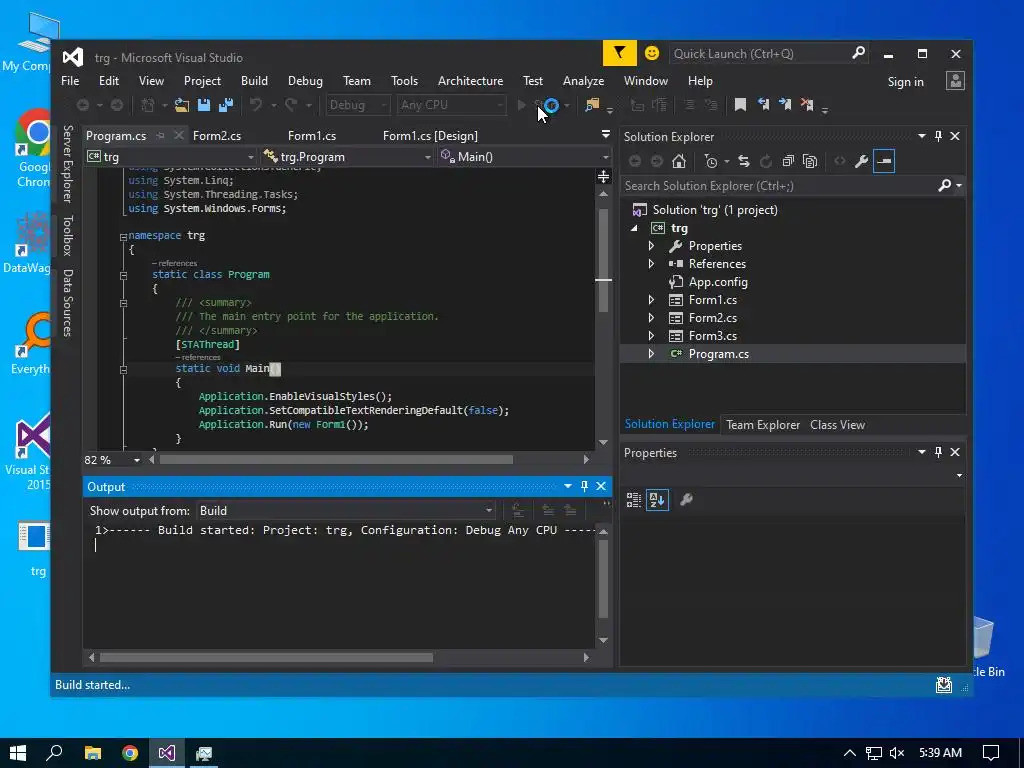1024x768 pixels.
Task: Close the Program.cs tab
Action: pos(179,136)
